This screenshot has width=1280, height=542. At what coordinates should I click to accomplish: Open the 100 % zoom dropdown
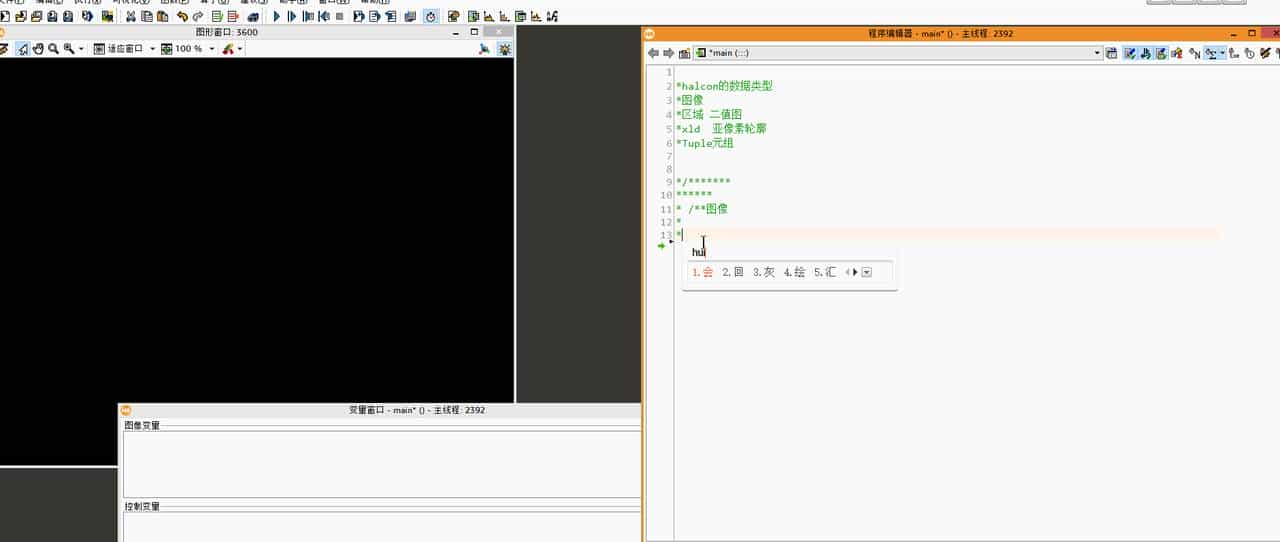pos(212,49)
